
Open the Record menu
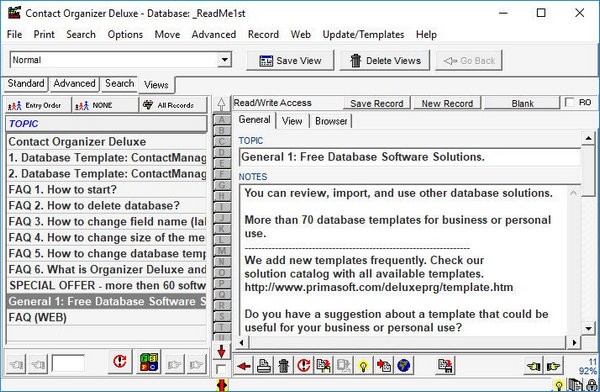click(x=263, y=34)
